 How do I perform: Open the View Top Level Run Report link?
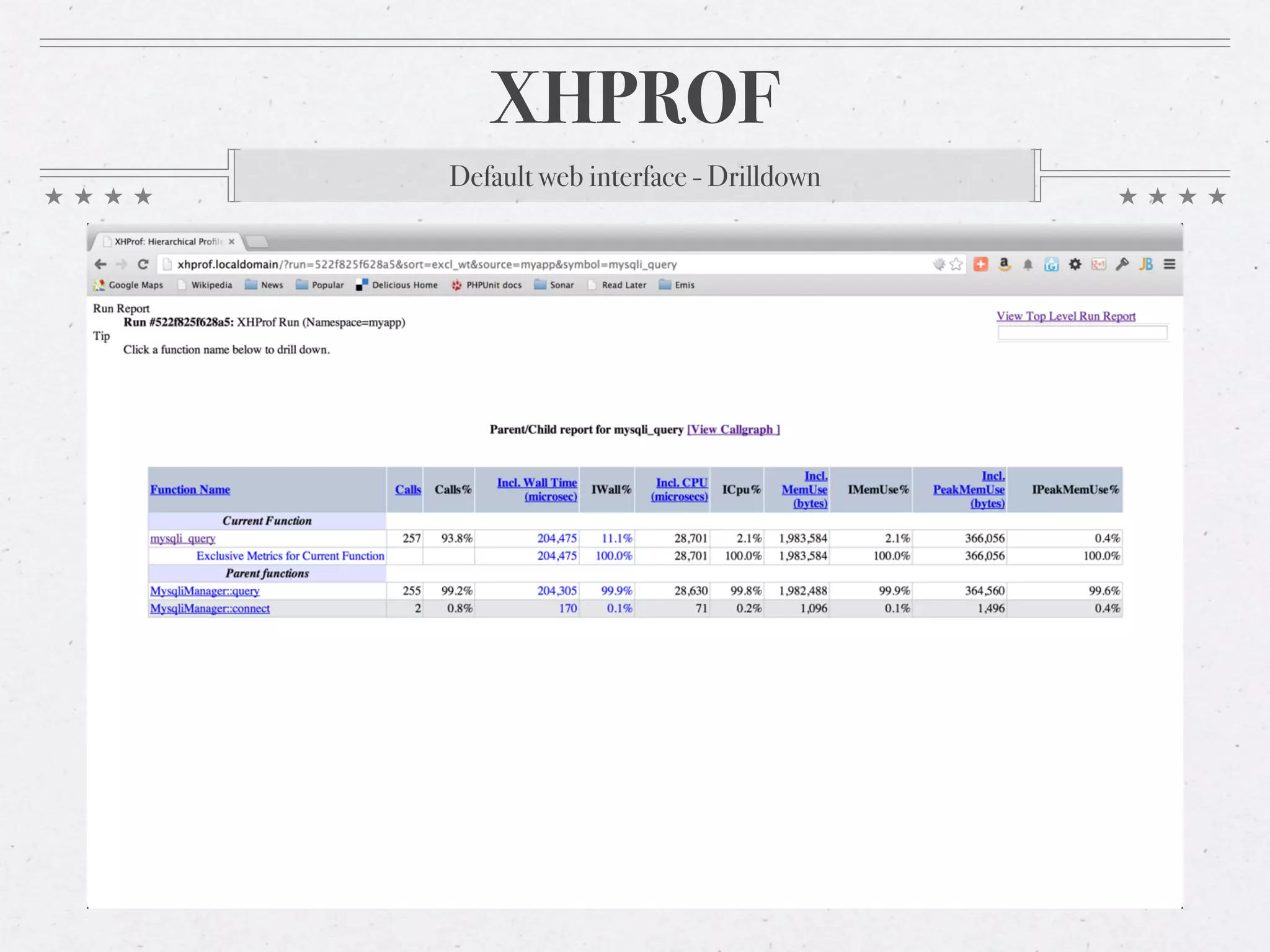1066,316
